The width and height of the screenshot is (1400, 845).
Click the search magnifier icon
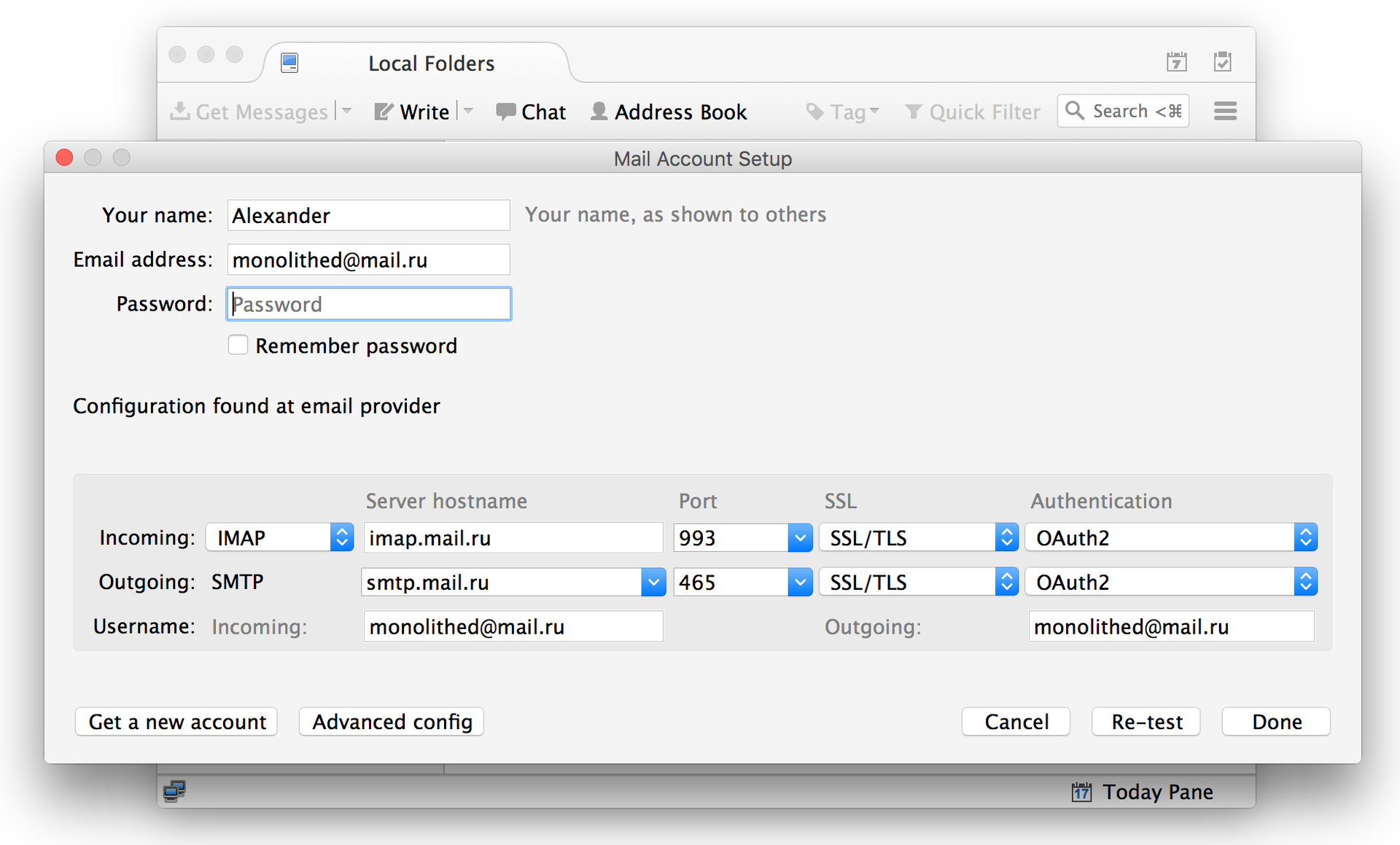tap(1075, 111)
